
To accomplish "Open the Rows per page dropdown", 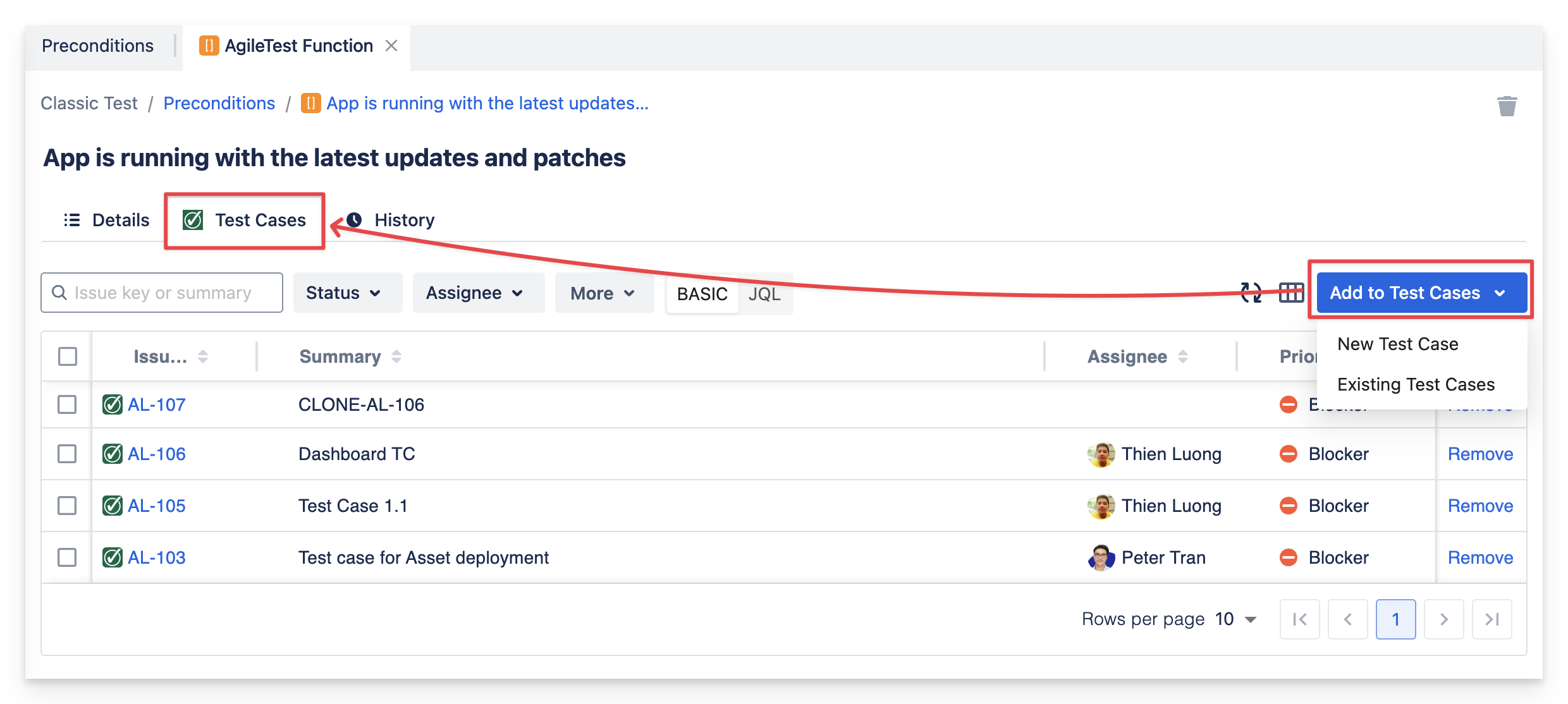I will [x=1236, y=619].
